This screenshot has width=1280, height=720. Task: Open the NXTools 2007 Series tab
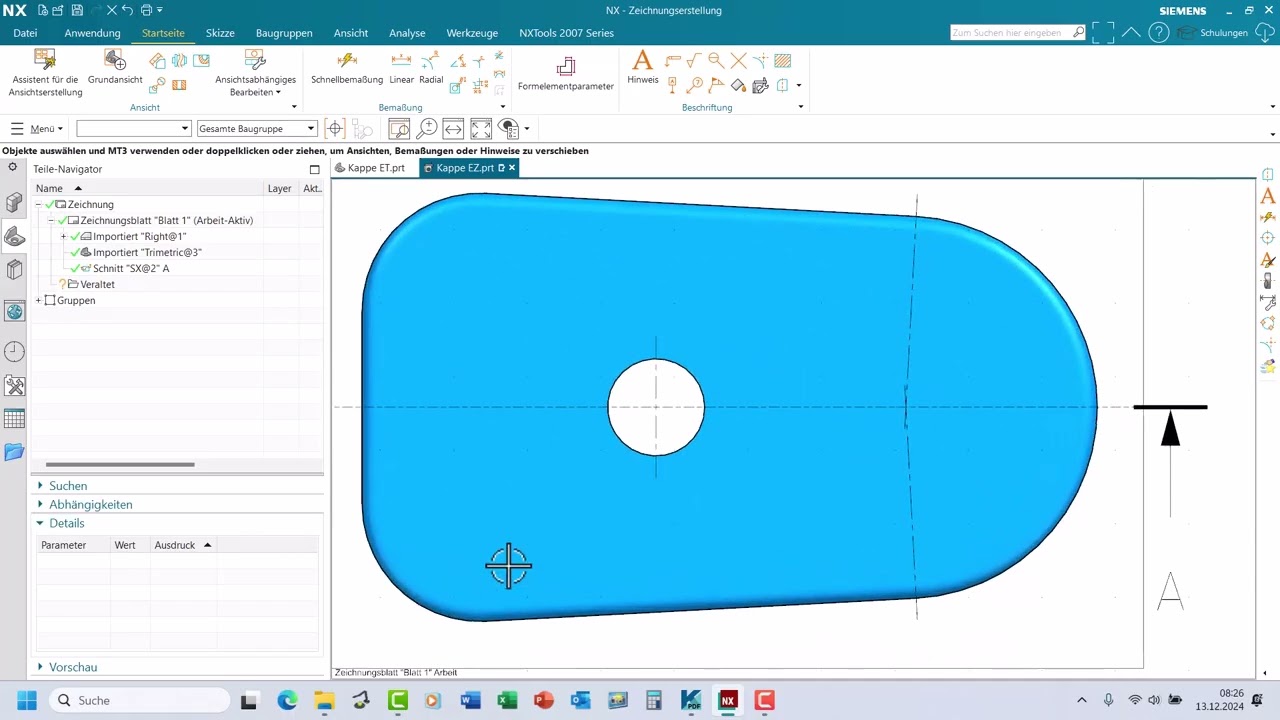pyautogui.click(x=566, y=33)
